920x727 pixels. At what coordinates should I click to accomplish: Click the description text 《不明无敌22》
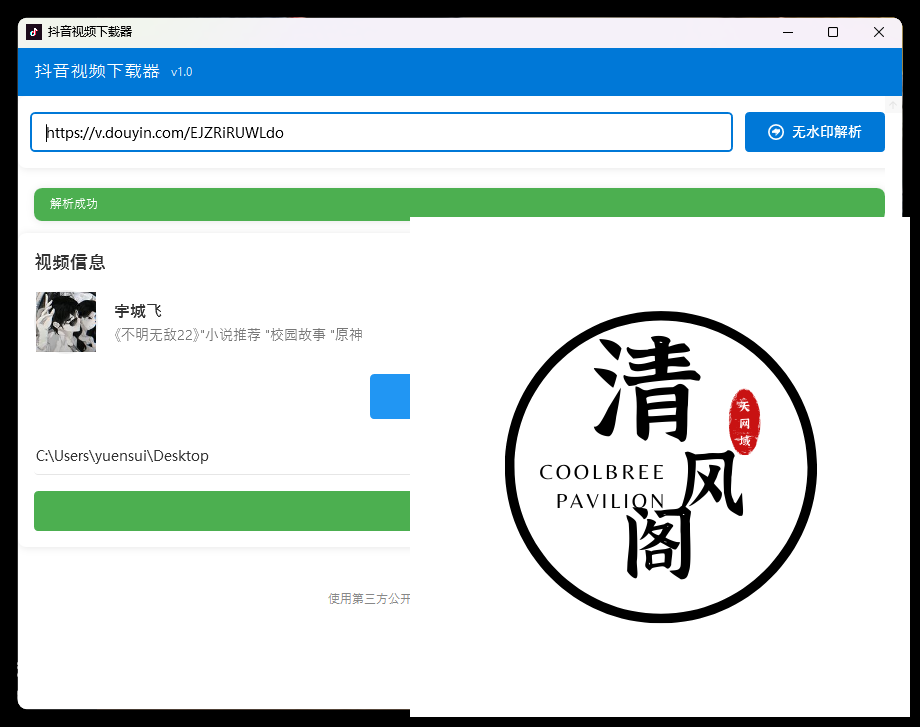click(157, 334)
